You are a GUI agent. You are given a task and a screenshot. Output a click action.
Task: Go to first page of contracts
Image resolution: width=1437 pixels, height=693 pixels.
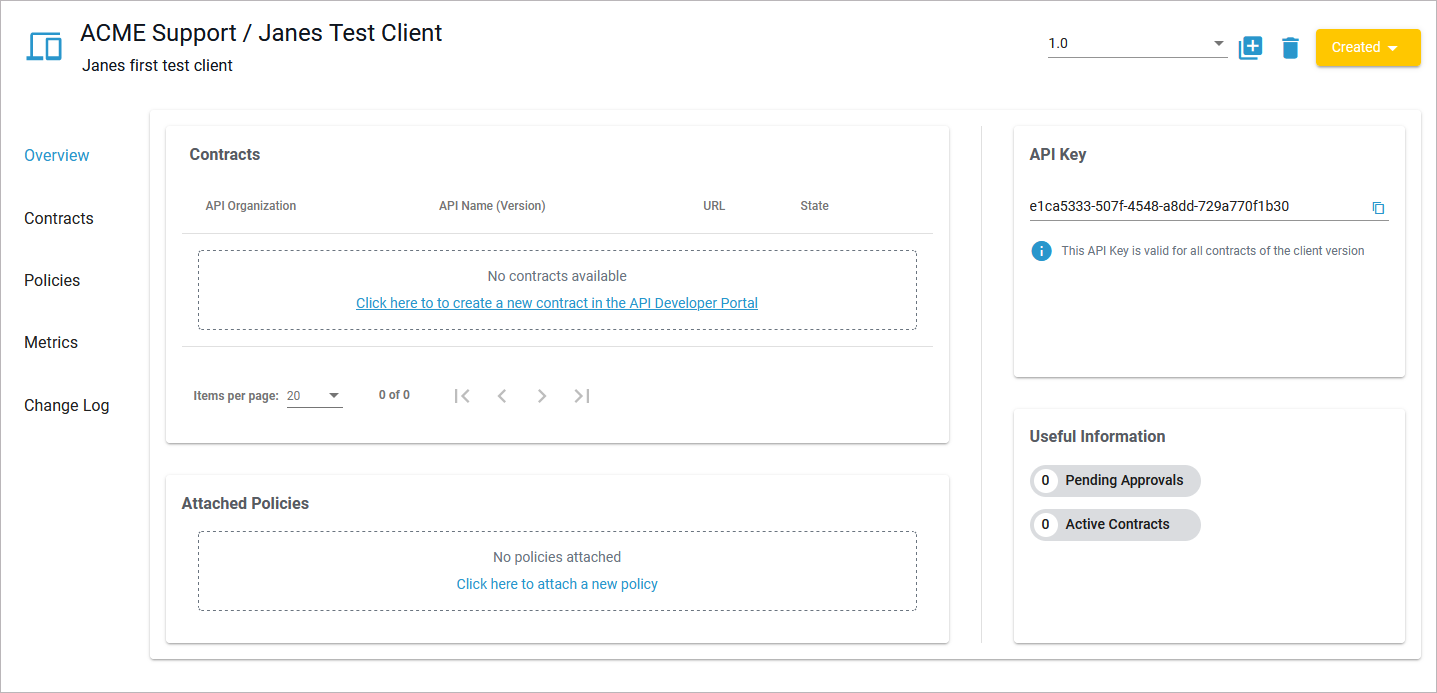tap(462, 395)
